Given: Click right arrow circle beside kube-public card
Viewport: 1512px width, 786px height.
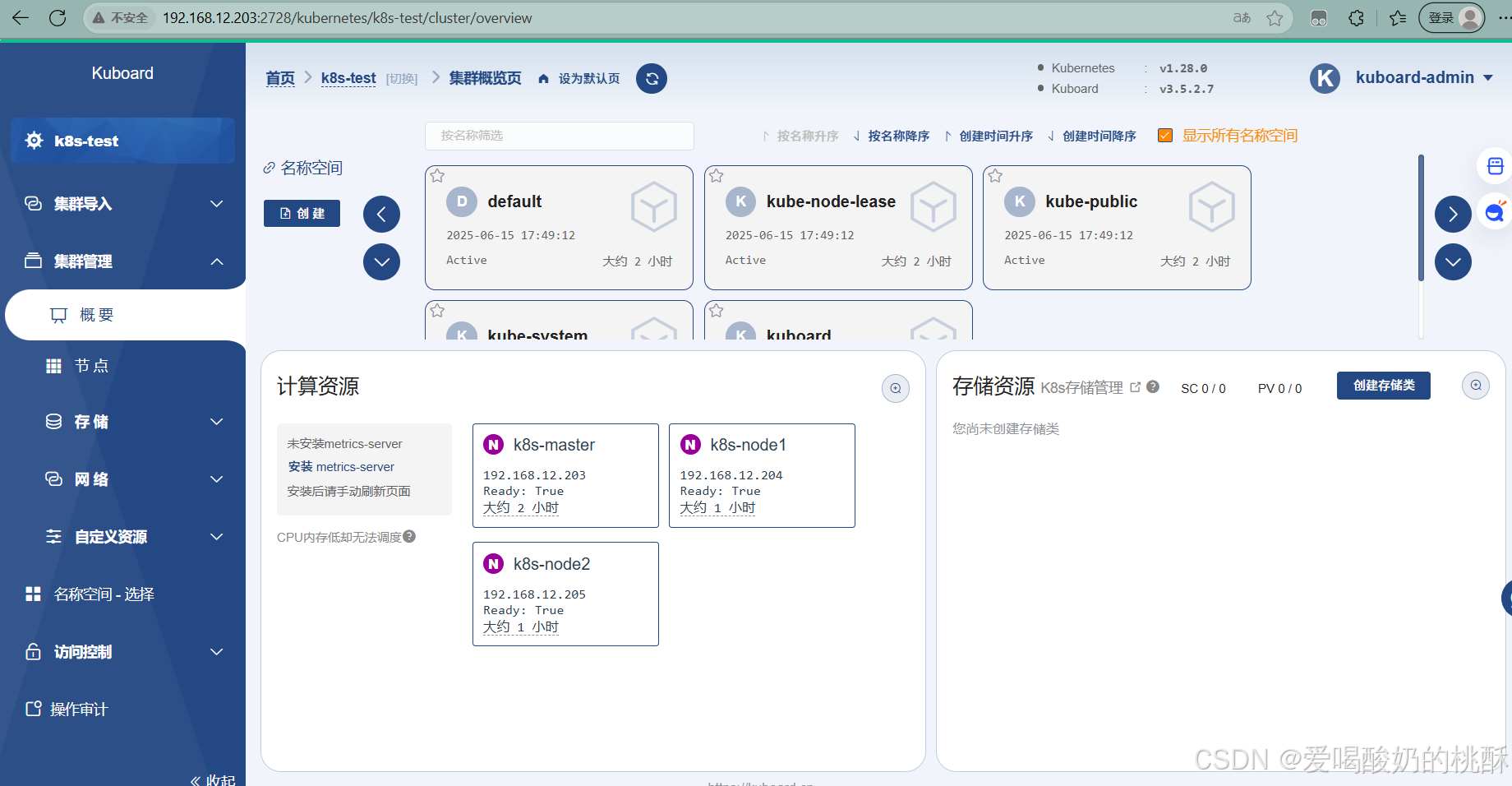Looking at the screenshot, I should [1453, 215].
